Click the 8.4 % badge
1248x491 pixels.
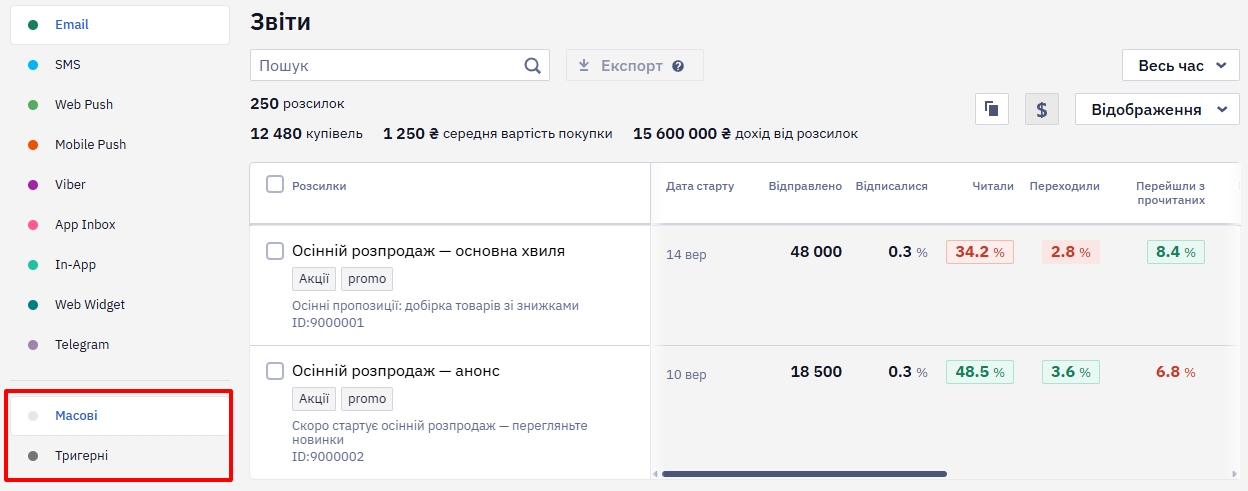[x=1176, y=252]
